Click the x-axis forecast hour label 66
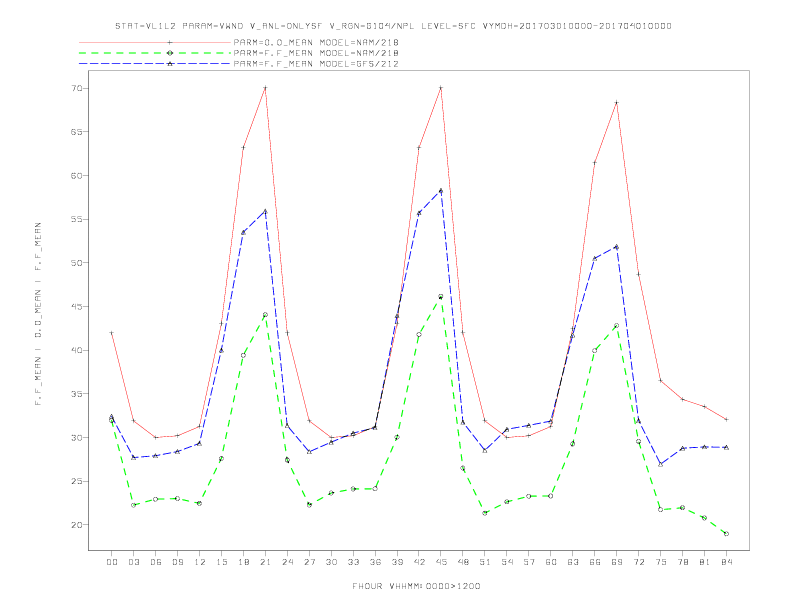The image size is (792, 612). [x=595, y=562]
